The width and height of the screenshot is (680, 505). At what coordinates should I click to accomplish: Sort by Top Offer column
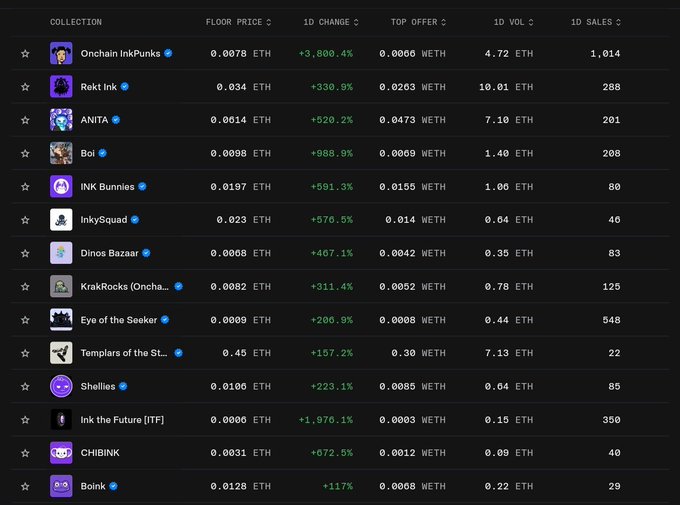click(418, 22)
